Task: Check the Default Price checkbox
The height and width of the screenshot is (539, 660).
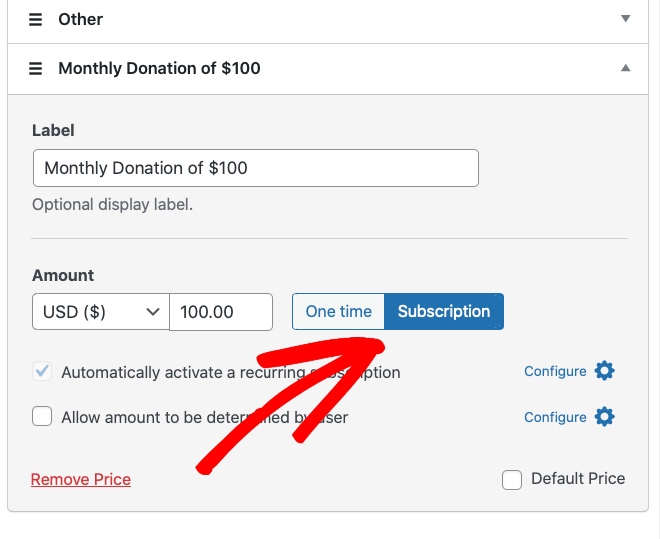Action: 512,480
